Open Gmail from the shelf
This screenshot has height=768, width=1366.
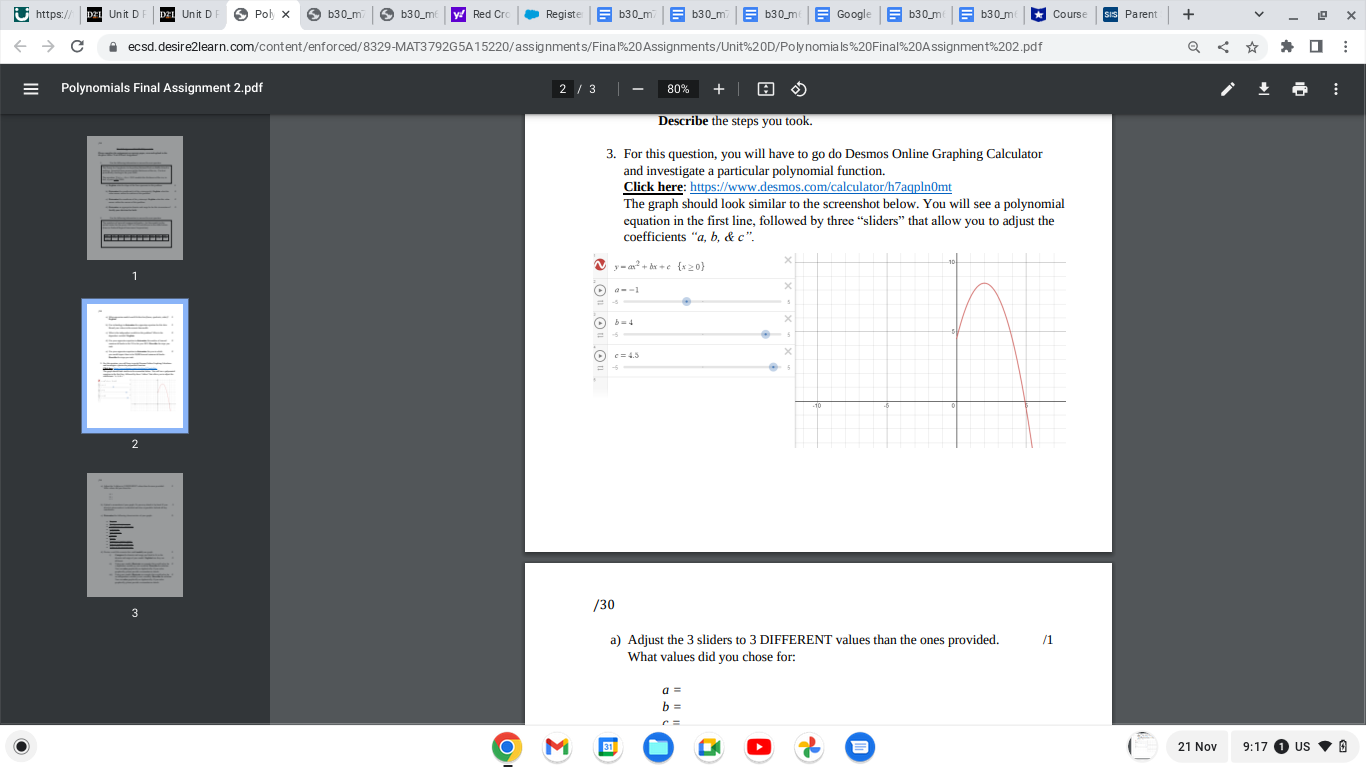click(x=557, y=747)
